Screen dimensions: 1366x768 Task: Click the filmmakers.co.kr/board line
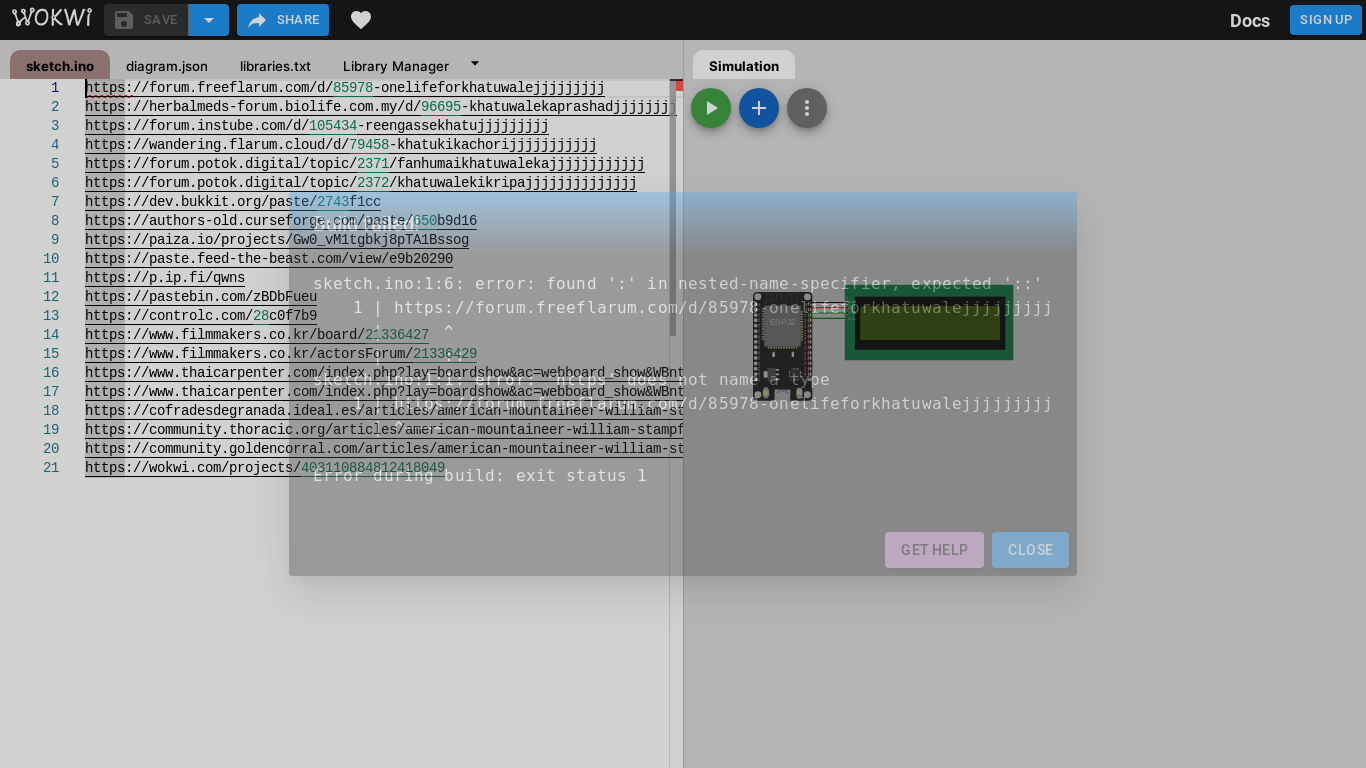click(x=257, y=335)
